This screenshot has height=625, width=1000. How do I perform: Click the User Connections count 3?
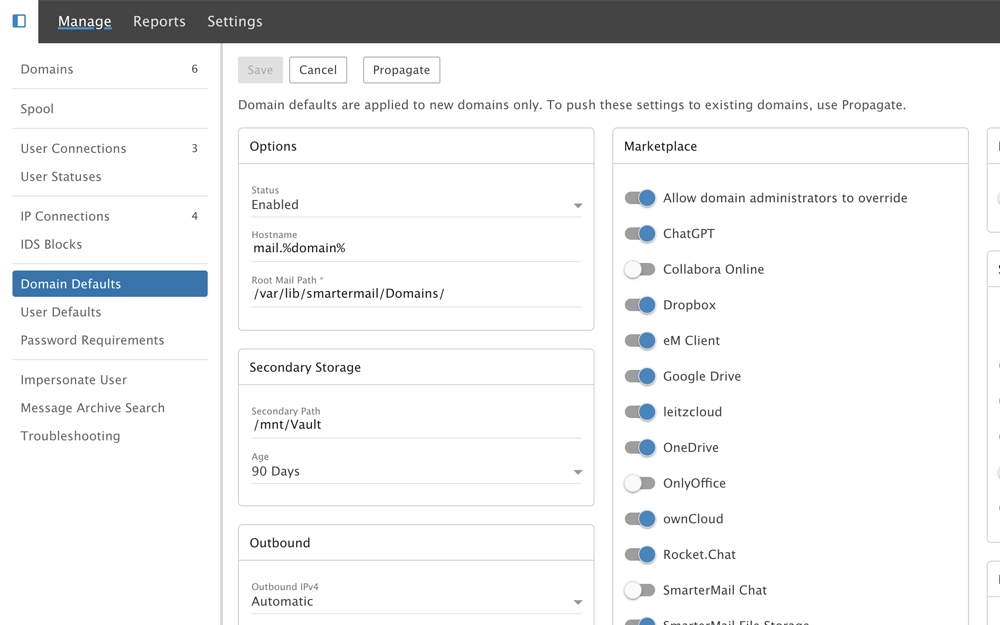coord(195,148)
